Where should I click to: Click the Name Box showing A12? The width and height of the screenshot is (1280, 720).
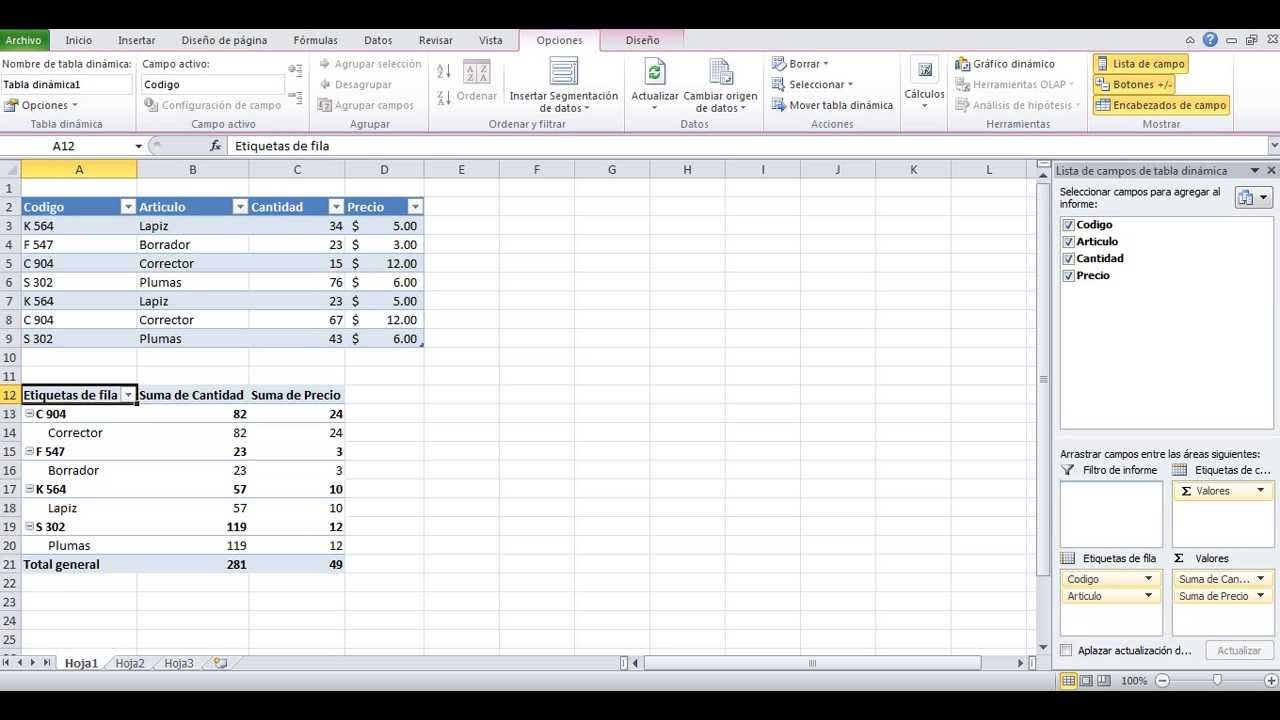point(66,146)
